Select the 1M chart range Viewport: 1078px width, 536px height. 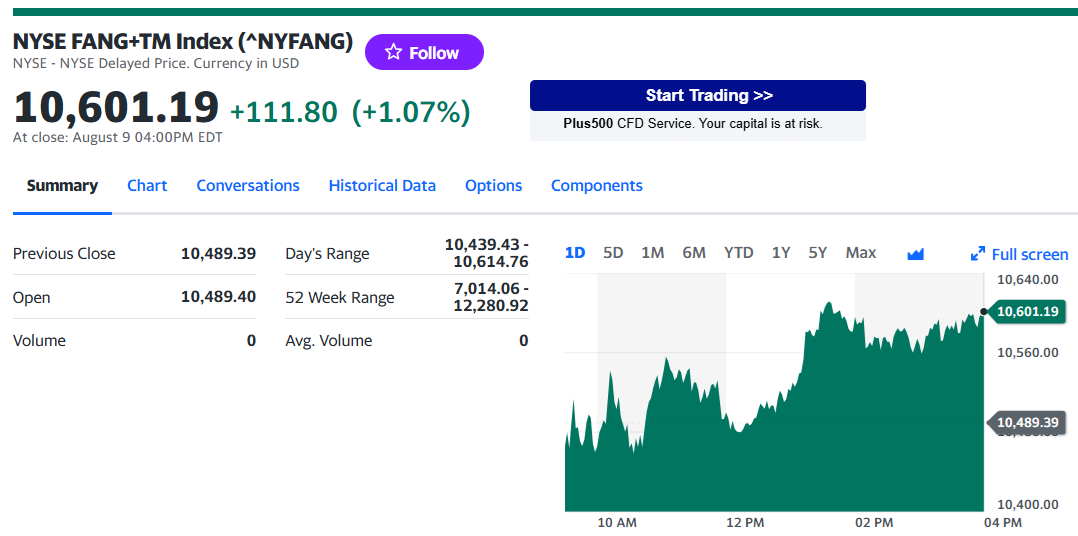652,253
